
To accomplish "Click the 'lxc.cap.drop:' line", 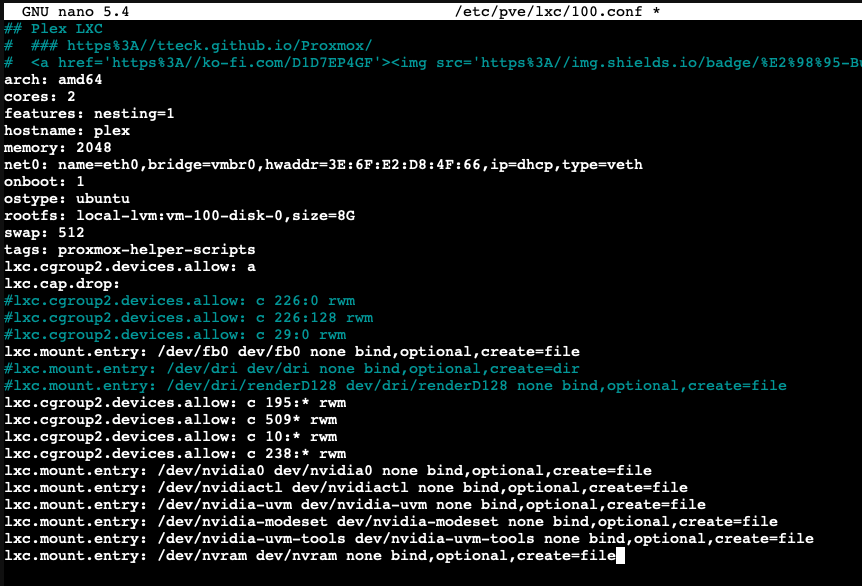I will coord(62,283).
